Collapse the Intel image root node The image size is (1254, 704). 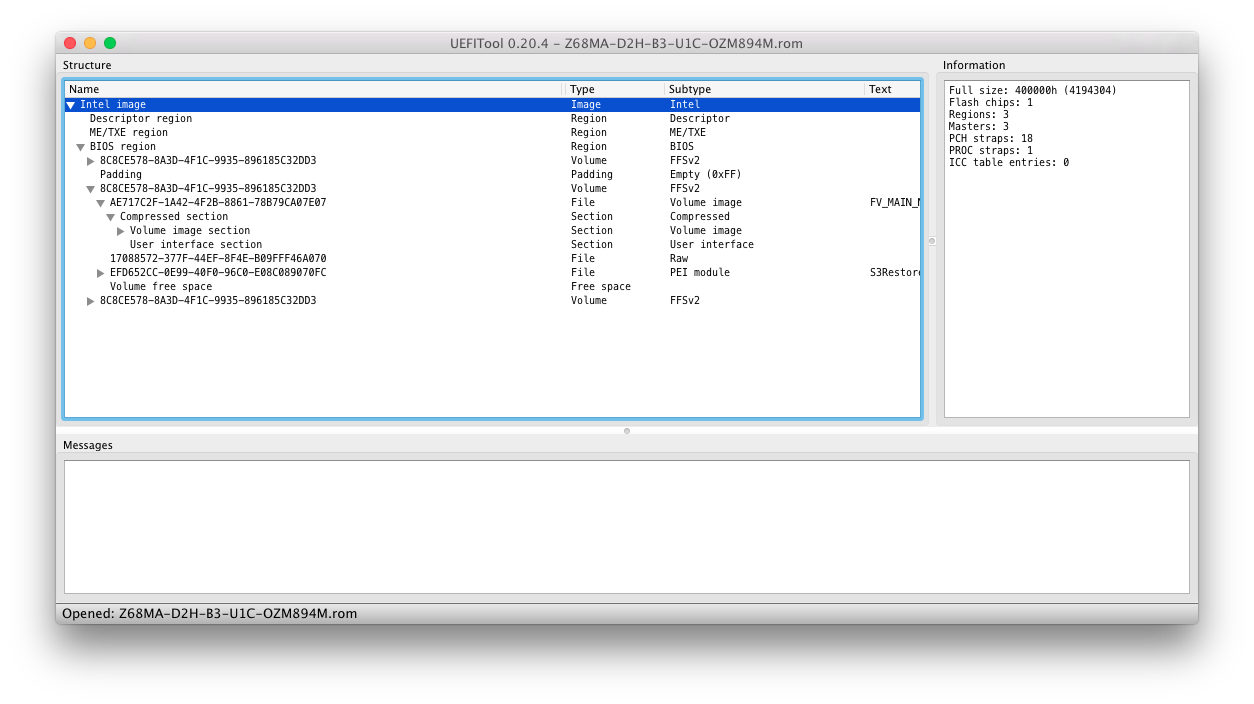(x=71, y=105)
